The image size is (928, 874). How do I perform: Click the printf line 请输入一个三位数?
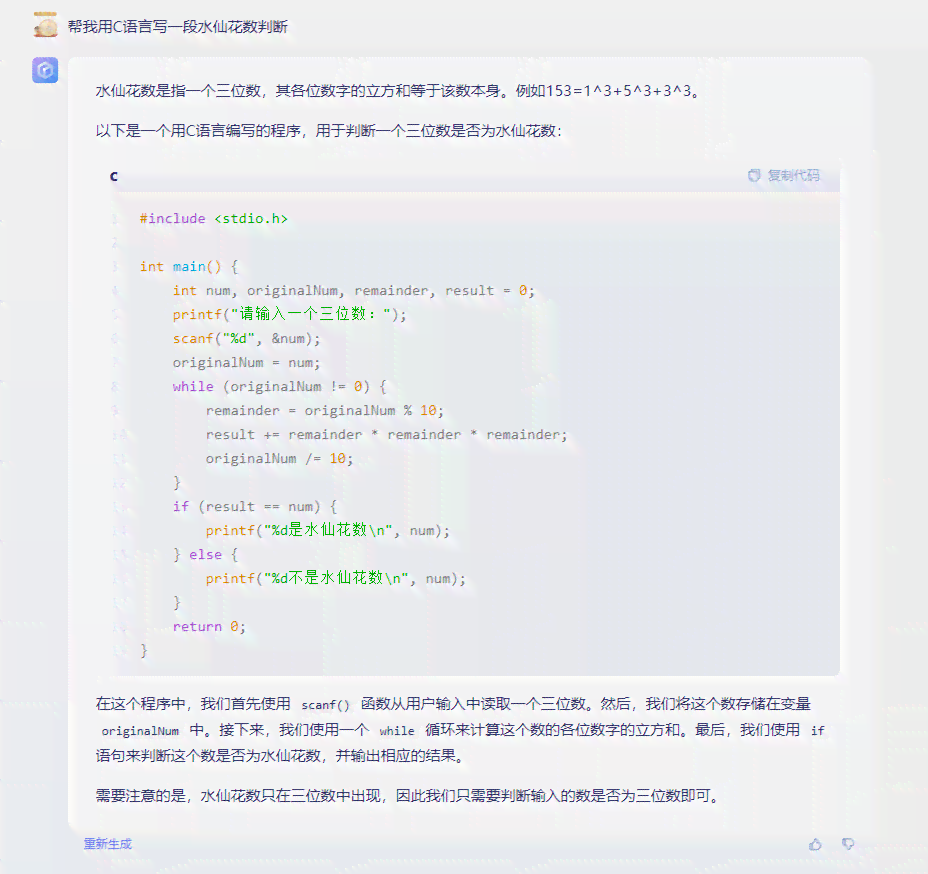[x=289, y=314]
